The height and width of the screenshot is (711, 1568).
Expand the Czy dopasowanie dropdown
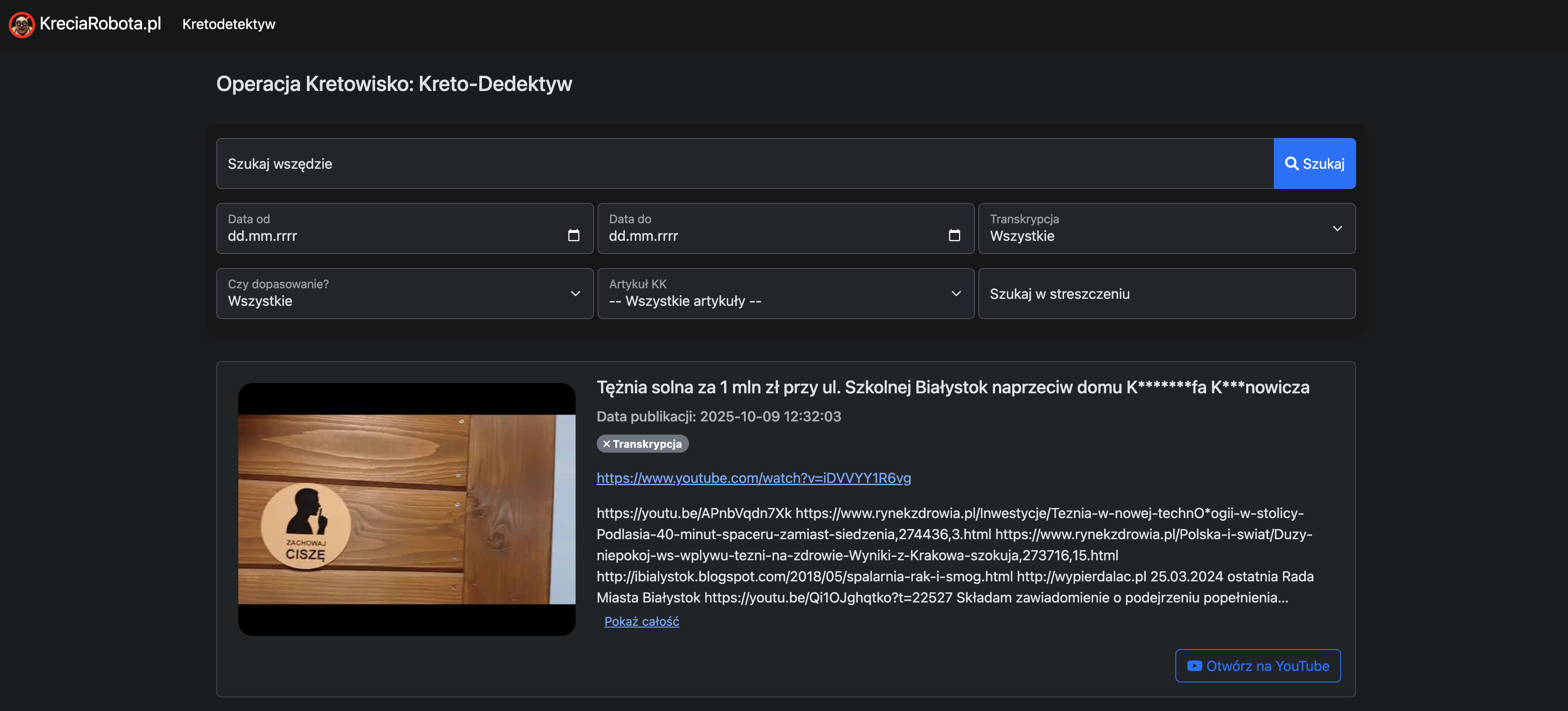[x=575, y=294]
